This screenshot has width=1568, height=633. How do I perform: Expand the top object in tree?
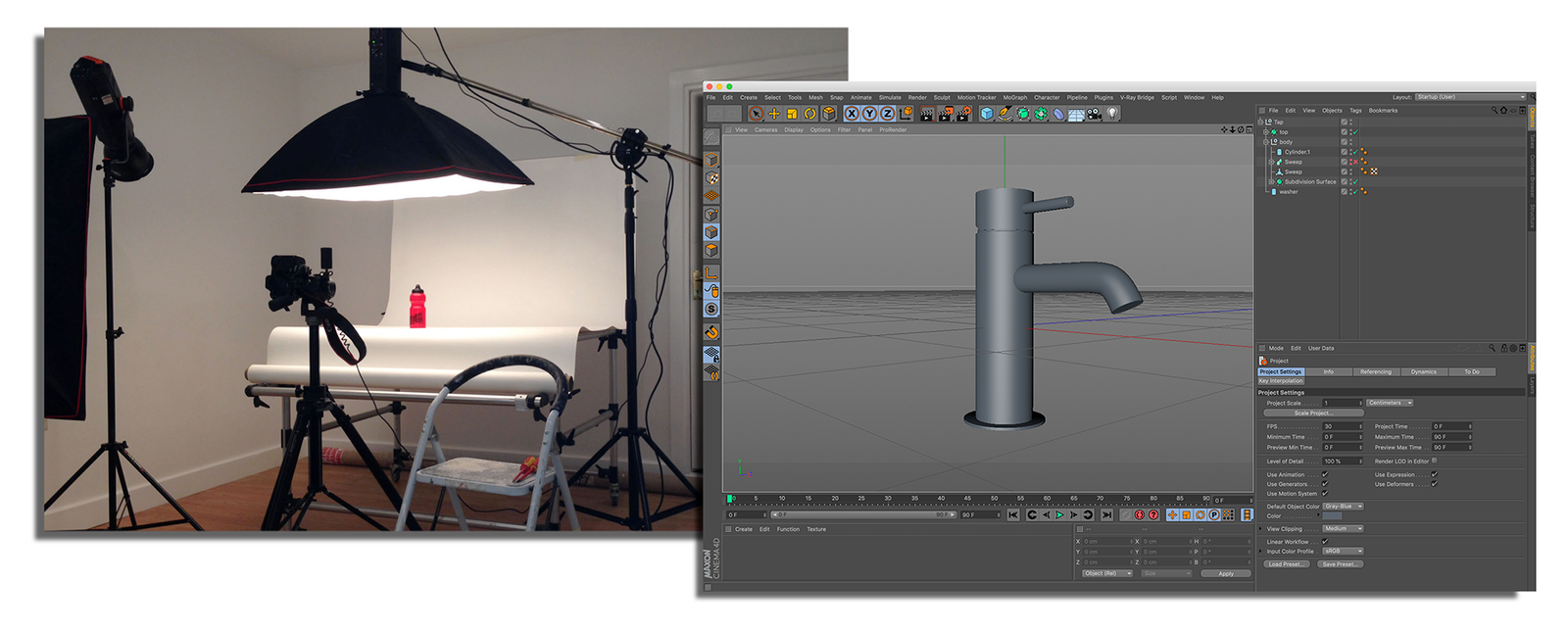click(1266, 131)
